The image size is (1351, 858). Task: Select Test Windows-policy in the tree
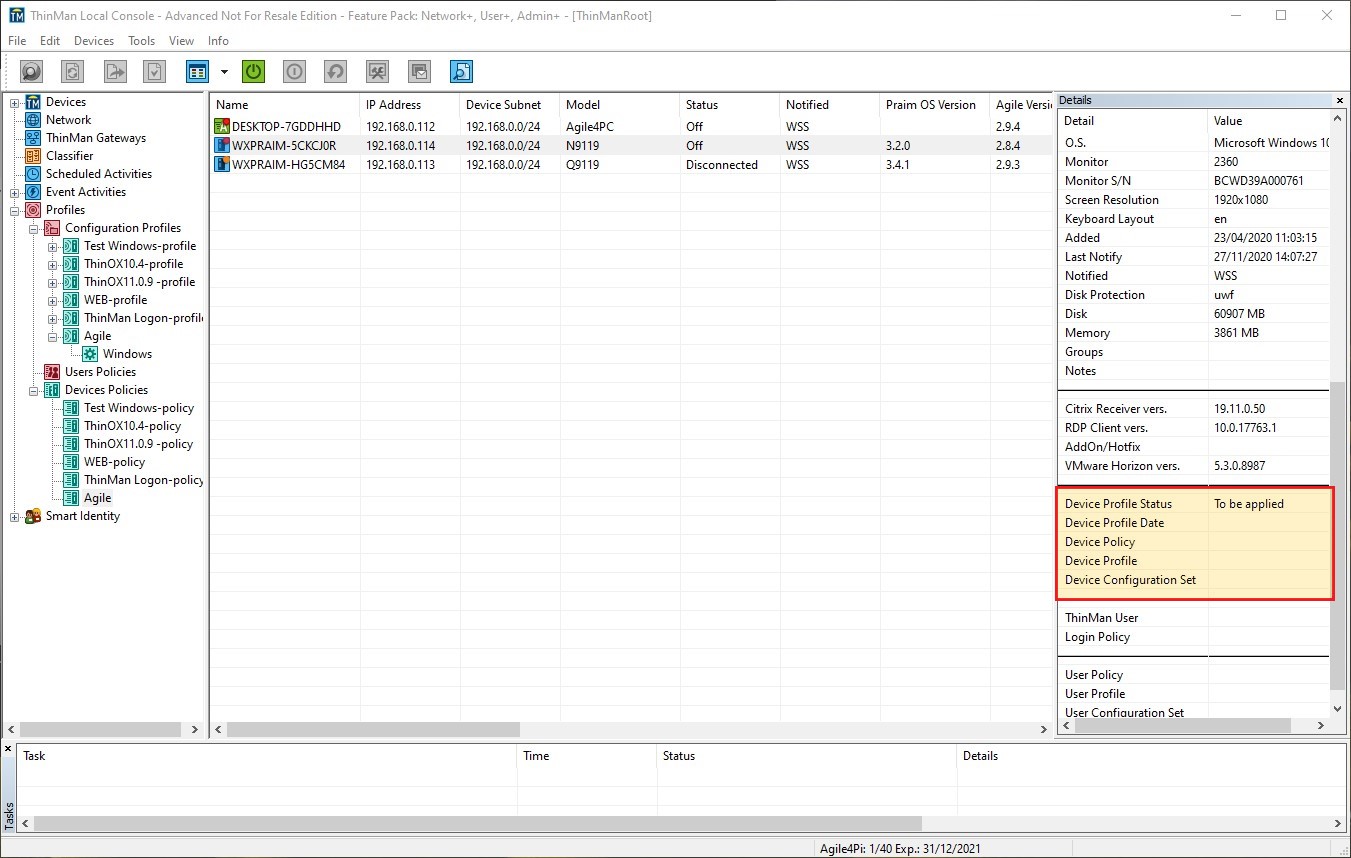[139, 408]
